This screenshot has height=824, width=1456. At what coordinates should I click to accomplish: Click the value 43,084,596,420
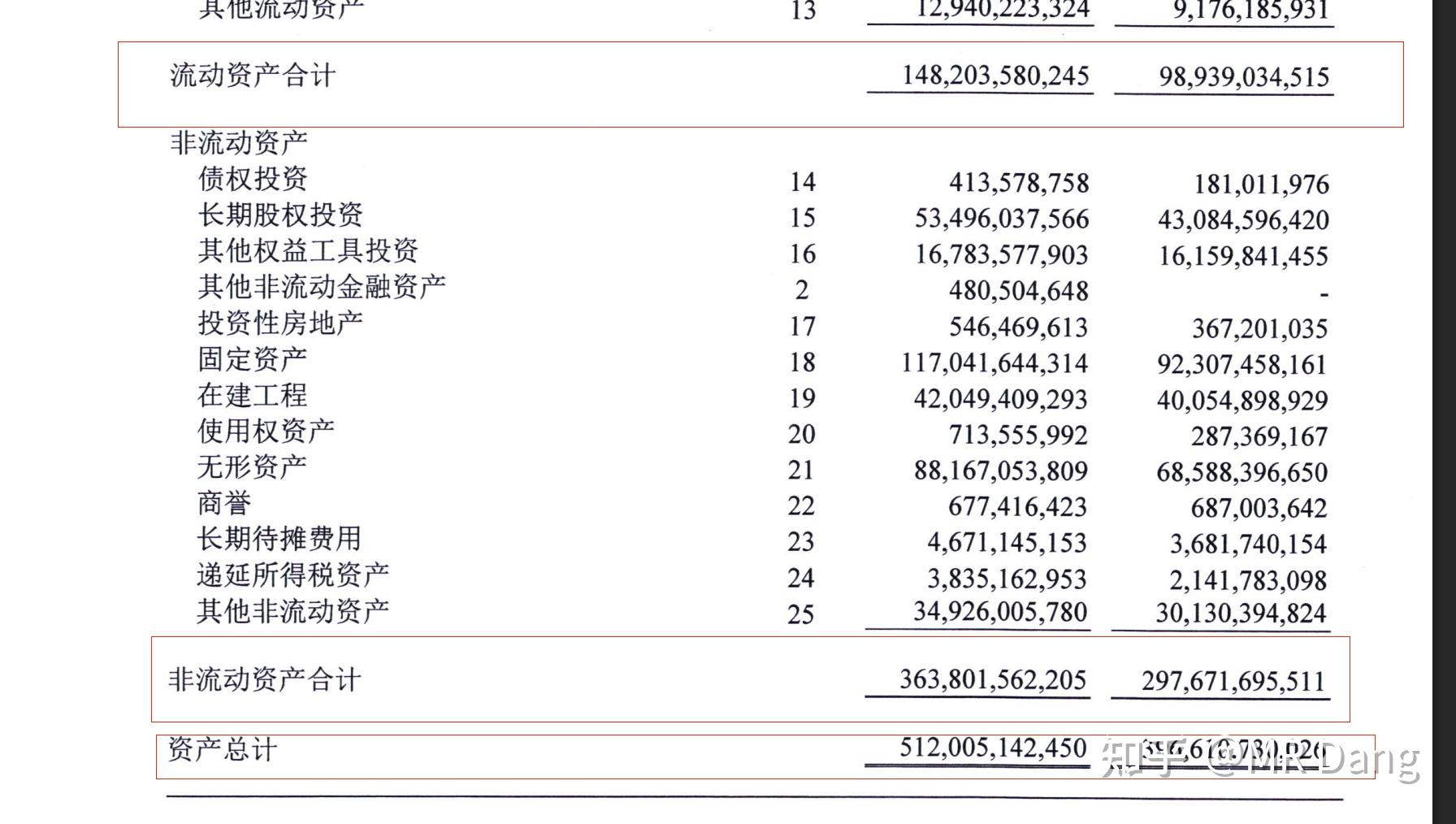tap(1243, 220)
